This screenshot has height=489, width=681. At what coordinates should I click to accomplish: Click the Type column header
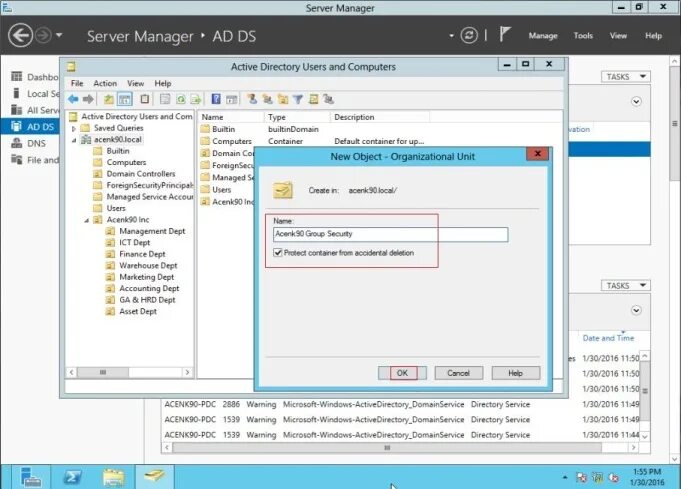[x=297, y=117]
